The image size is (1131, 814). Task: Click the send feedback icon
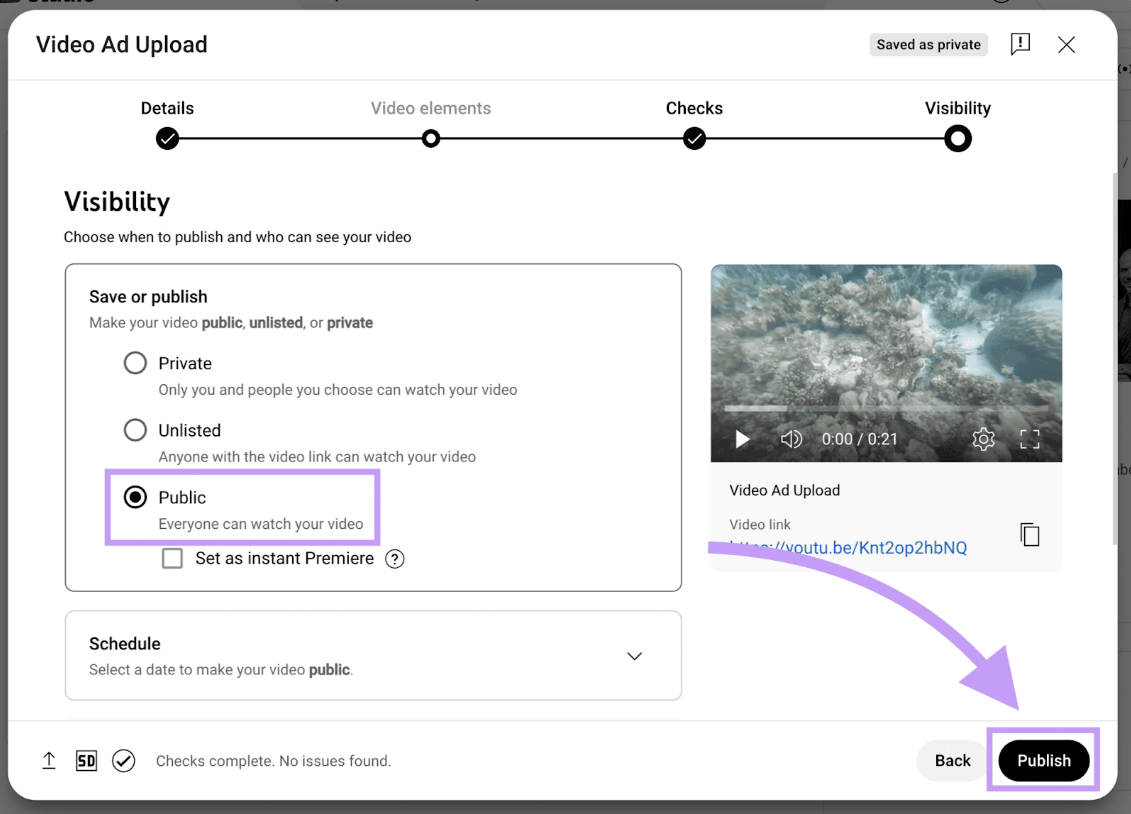1020,44
